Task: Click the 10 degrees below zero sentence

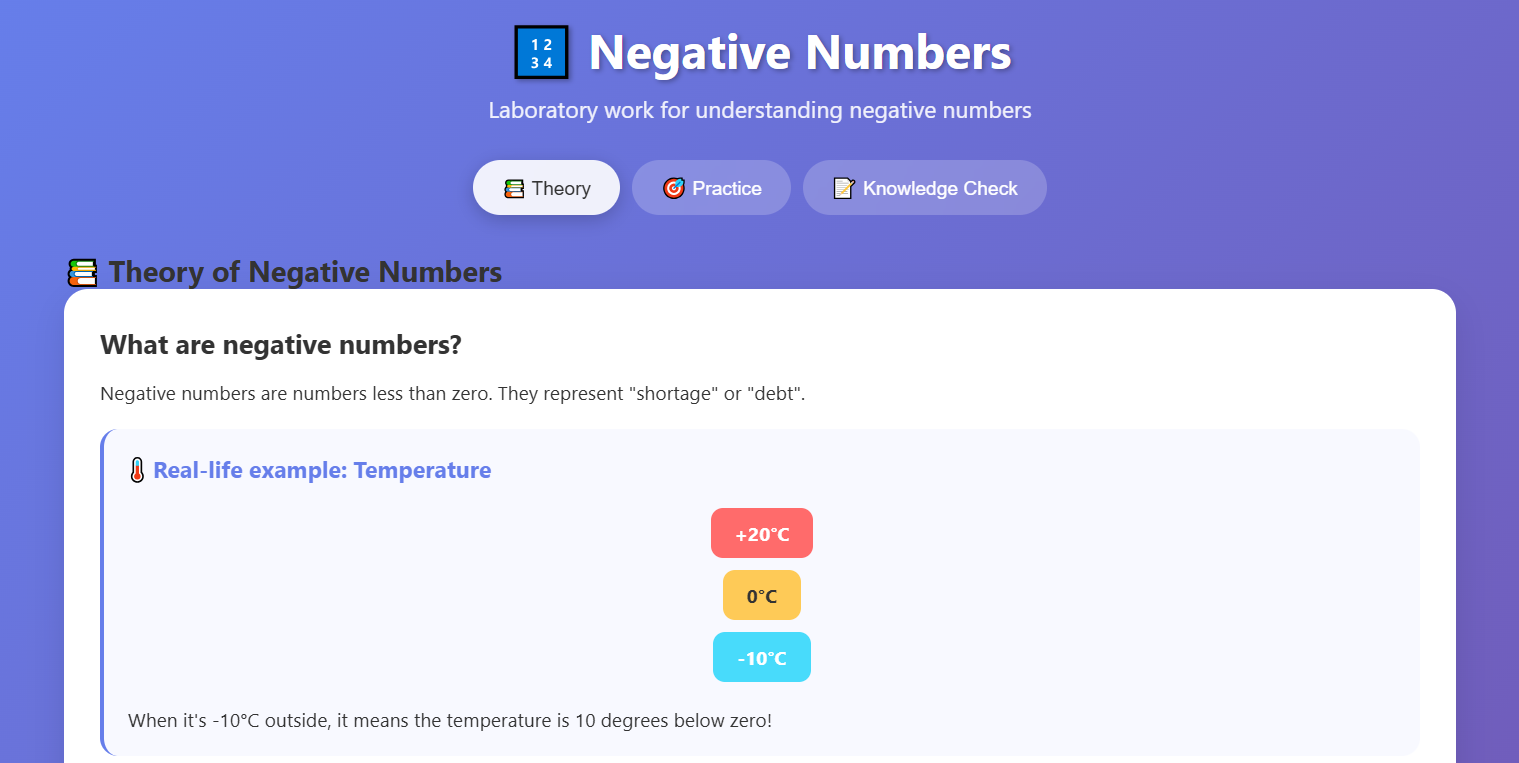Action: (x=450, y=720)
